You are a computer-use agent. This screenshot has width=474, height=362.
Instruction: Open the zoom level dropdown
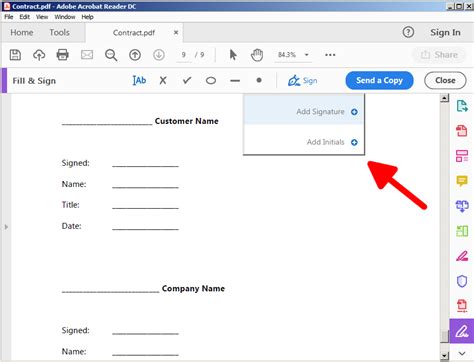pos(307,55)
